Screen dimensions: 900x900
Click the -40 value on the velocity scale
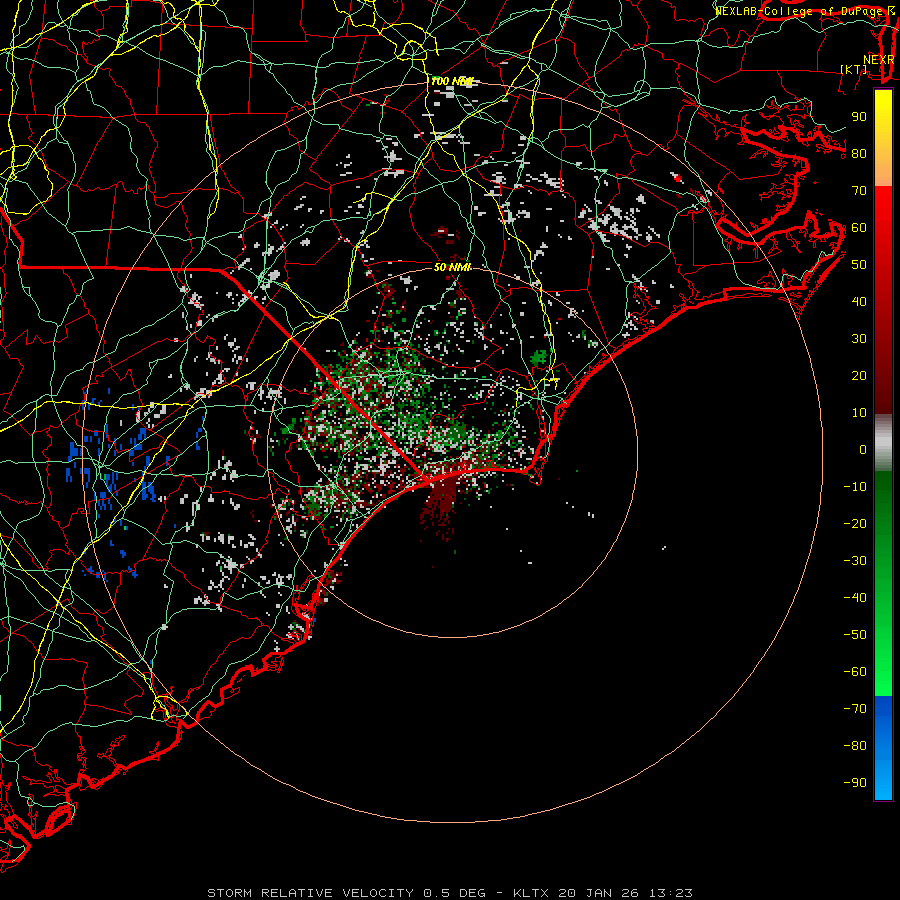(855, 598)
